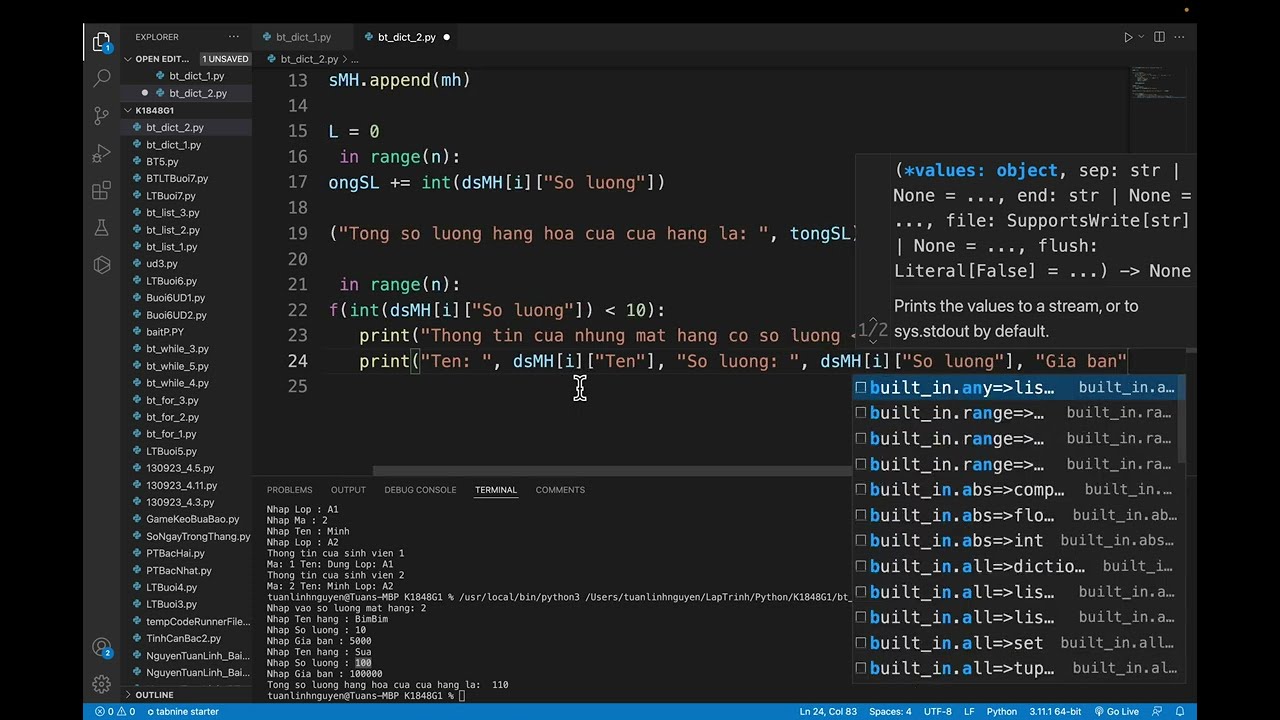Change language mode Python
Viewport: 1280px width, 720px height.
1002,712
